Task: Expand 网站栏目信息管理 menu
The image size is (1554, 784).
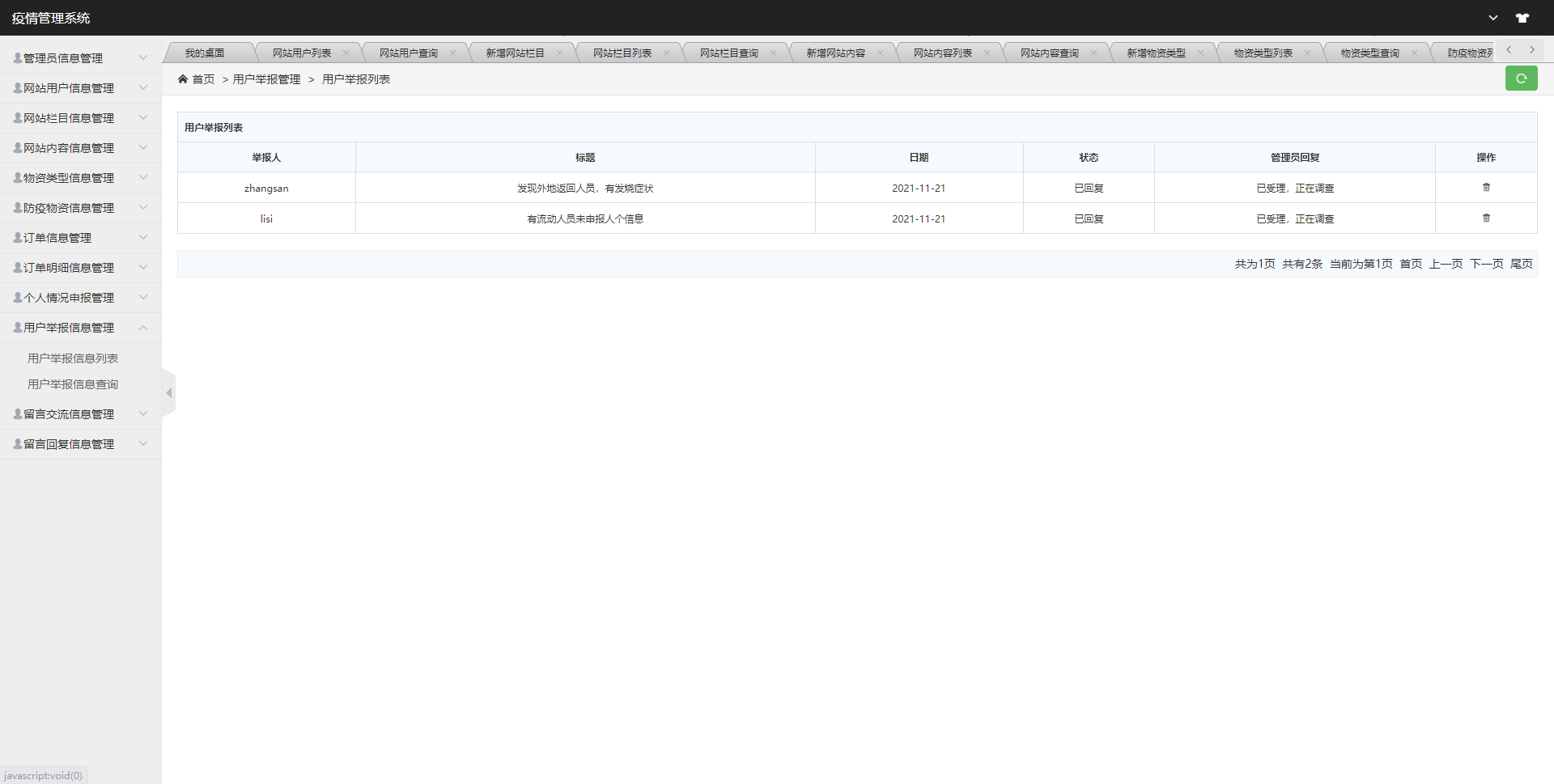Action: coord(80,118)
